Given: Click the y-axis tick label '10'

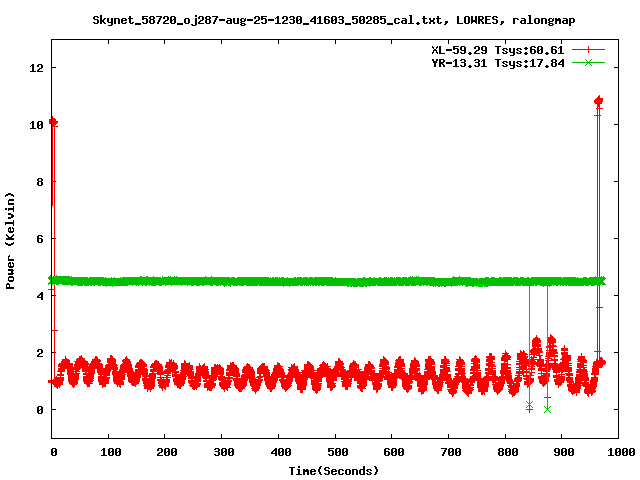Looking at the screenshot, I should pos(36,125).
